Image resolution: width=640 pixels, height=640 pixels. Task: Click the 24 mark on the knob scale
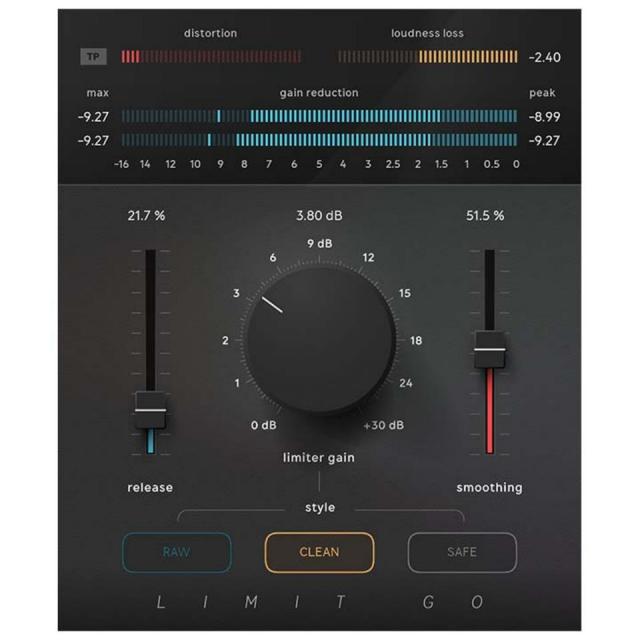point(406,383)
